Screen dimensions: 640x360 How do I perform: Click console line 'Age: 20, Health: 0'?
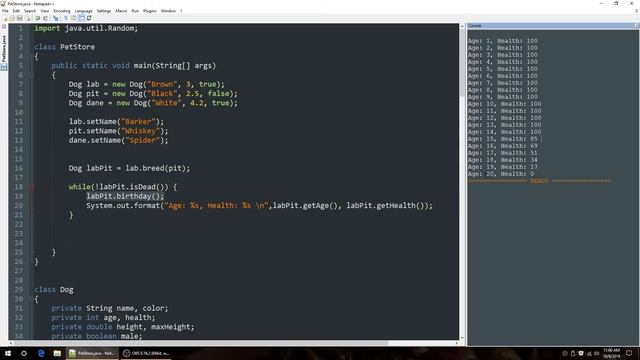coord(501,174)
